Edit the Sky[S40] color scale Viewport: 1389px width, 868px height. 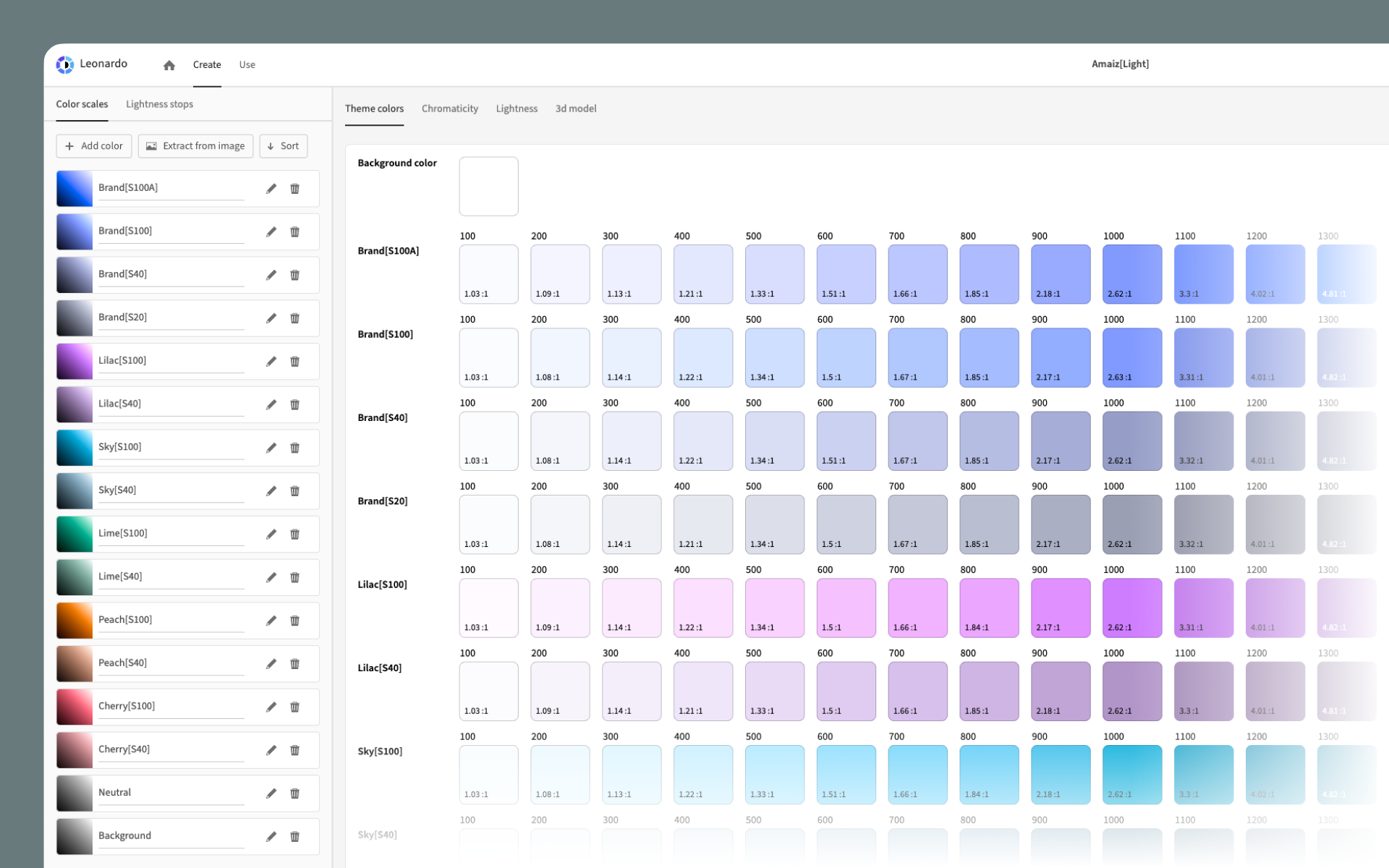[x=271, y=491]
